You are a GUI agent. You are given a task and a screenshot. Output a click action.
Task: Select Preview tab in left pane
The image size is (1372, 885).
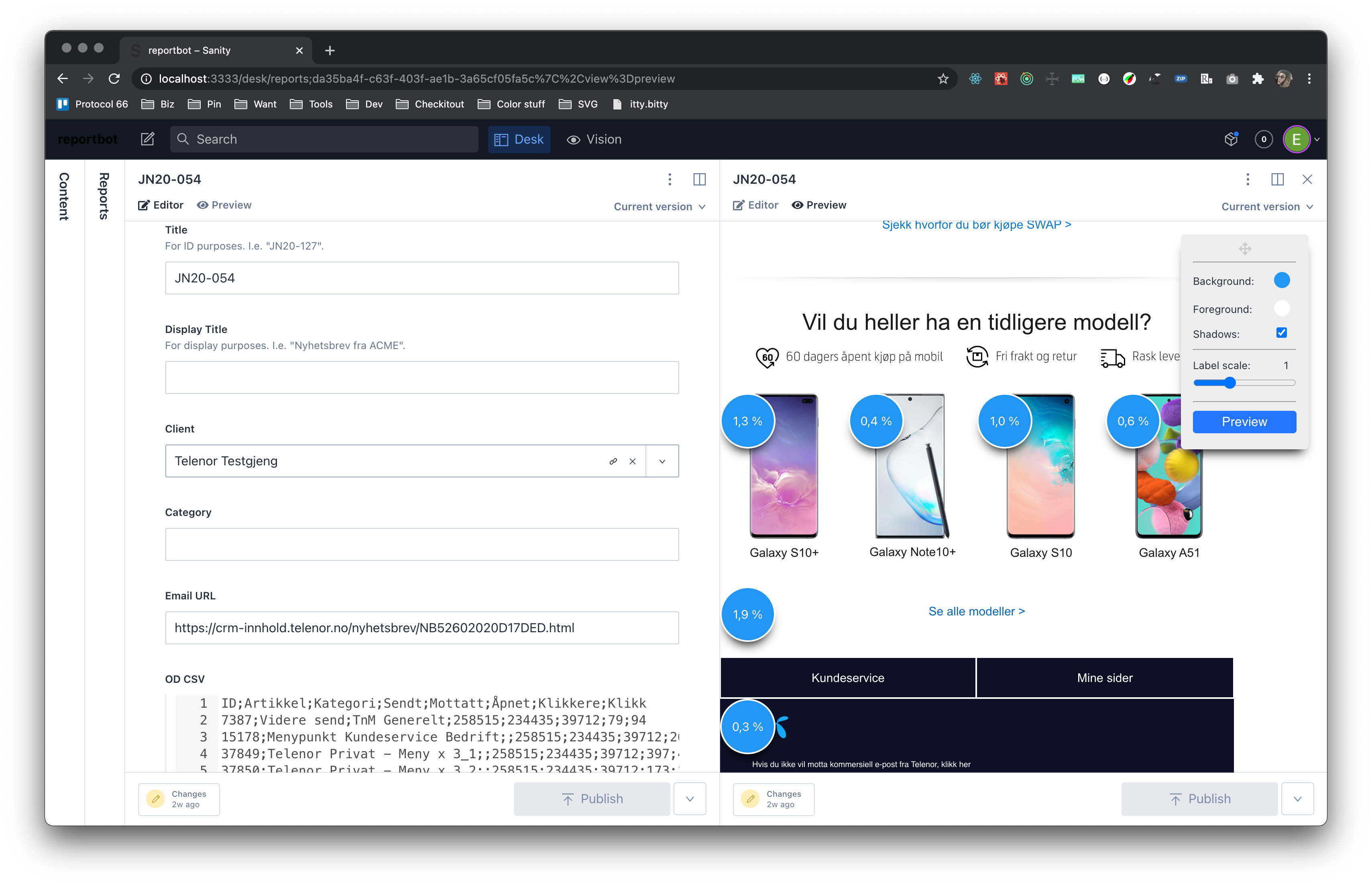[224, 205]
